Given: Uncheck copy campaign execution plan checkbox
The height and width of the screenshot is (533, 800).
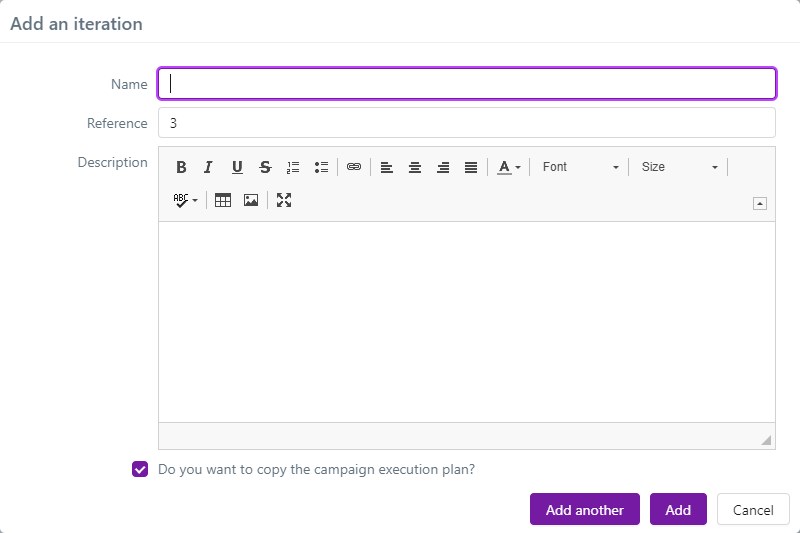Looking at the screenshot, I should [140, 469].
